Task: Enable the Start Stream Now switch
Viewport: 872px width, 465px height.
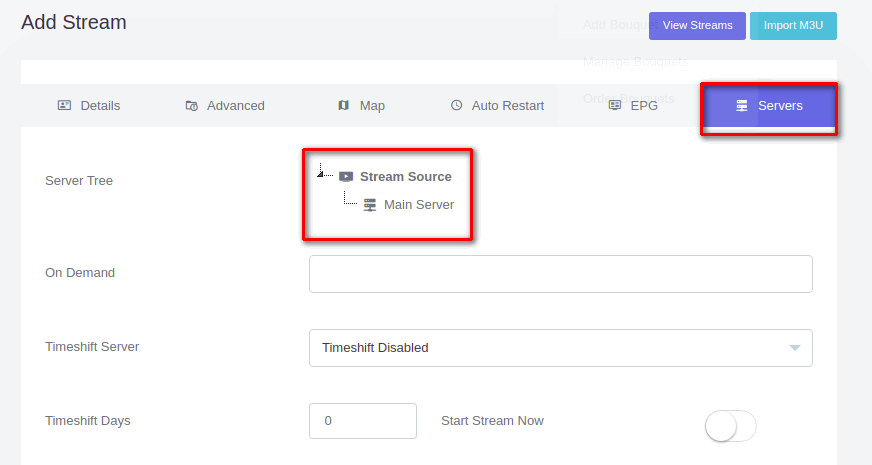Action: point(731,426)
